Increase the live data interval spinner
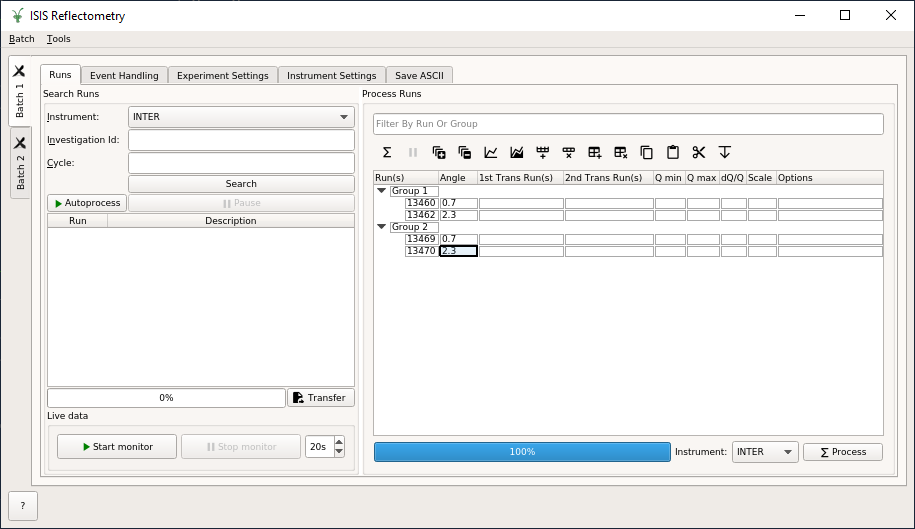The image size is (915, 529). tap(339, 442)
